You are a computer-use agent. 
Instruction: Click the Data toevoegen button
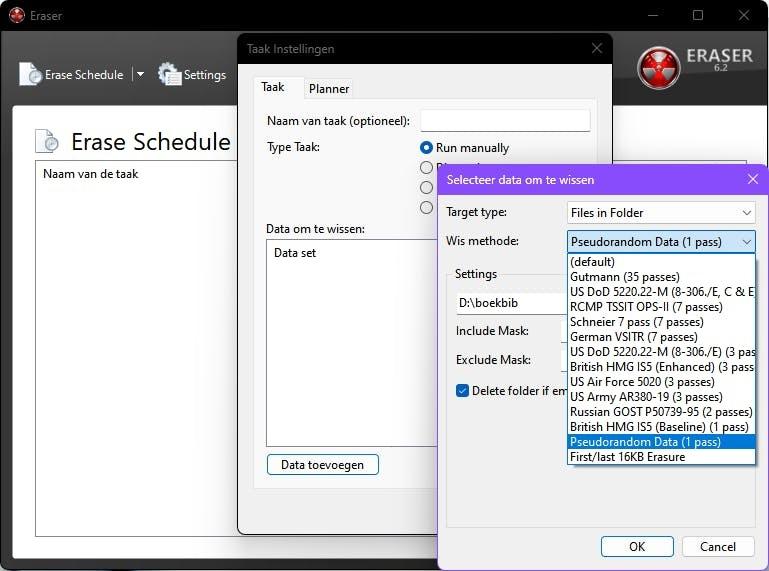click(322, 465)
